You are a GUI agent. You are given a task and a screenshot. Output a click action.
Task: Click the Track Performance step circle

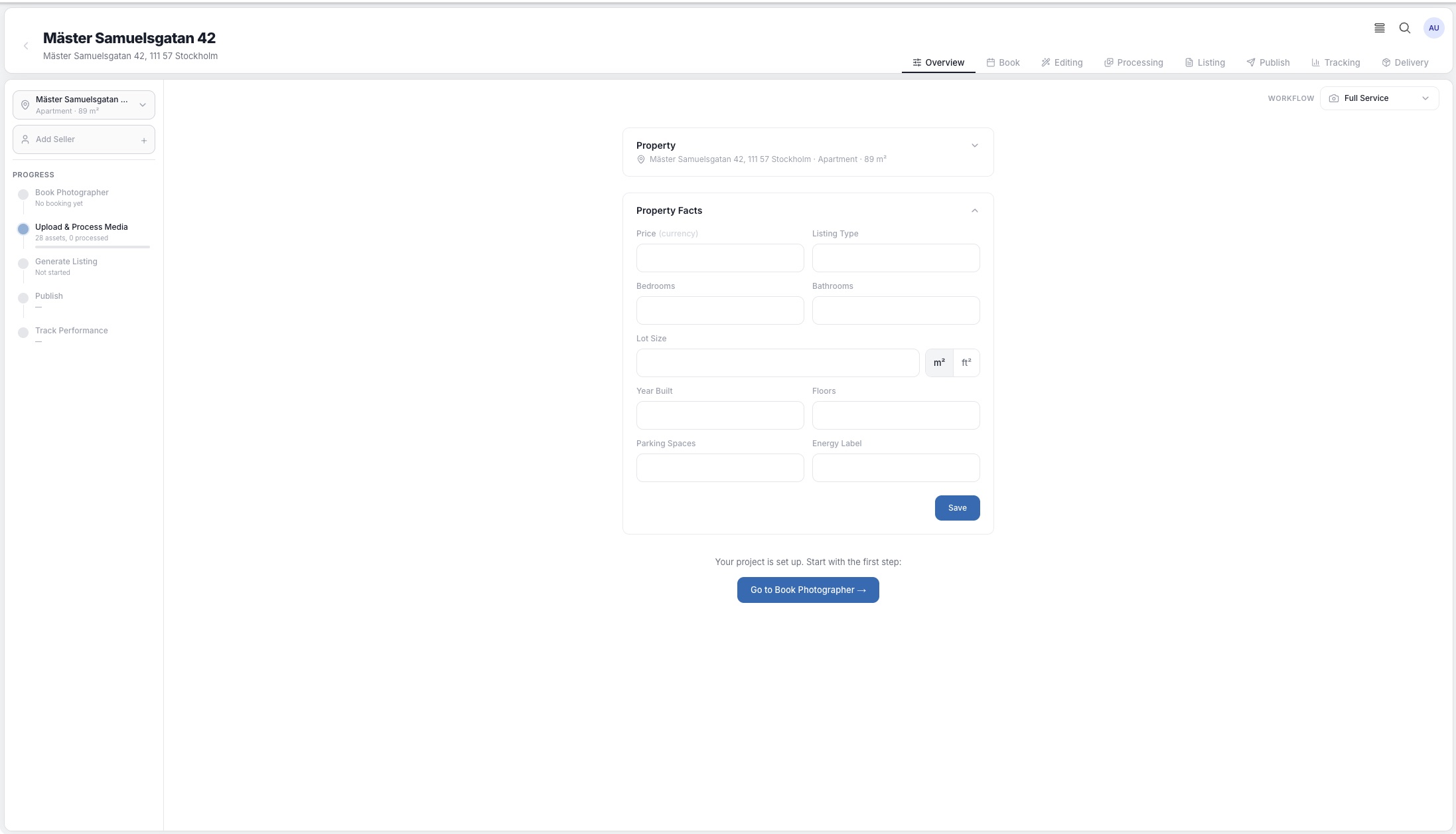coord(23,333)
